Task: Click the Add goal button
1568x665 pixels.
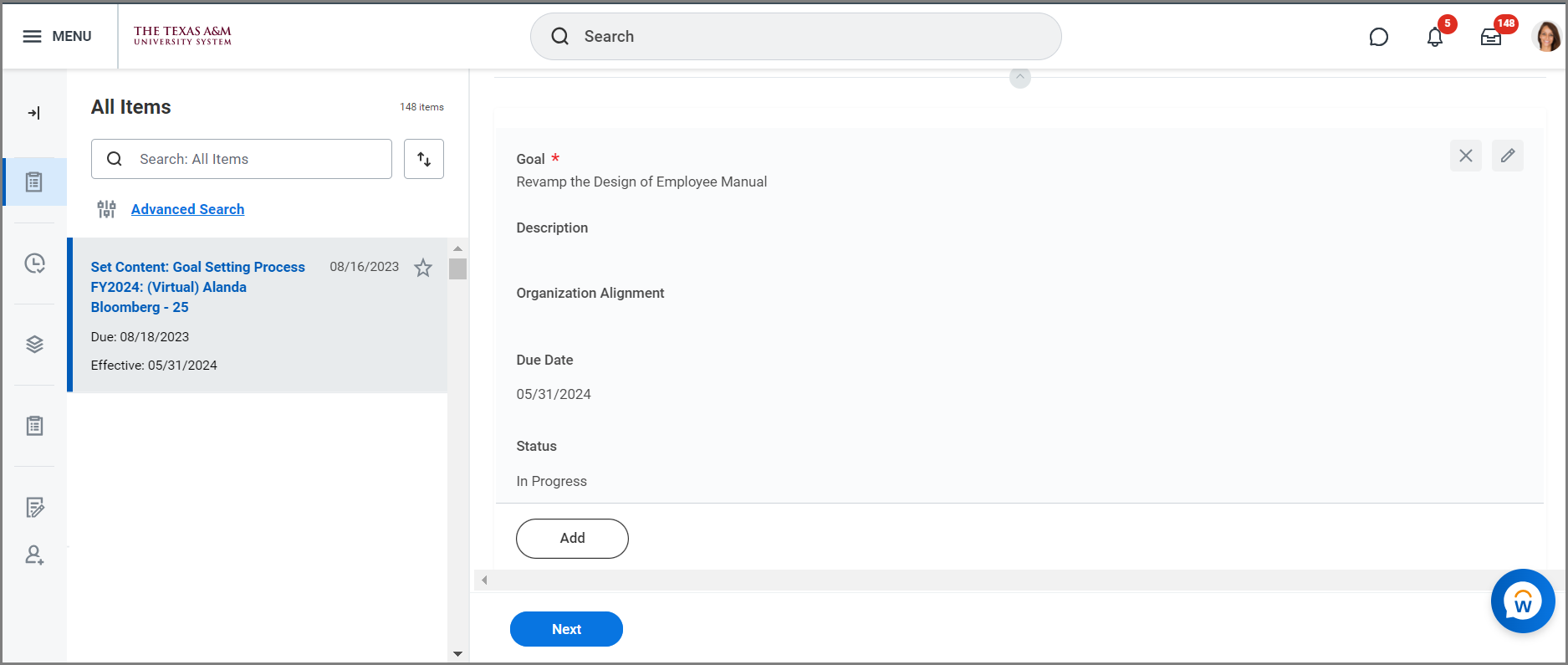Action: click(x=572, y=538)
